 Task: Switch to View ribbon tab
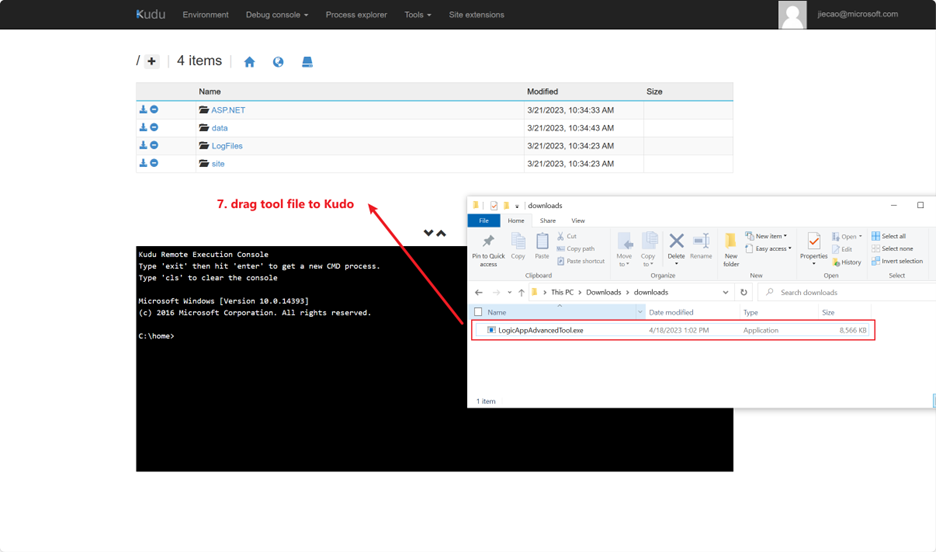(x=578, y=221)
